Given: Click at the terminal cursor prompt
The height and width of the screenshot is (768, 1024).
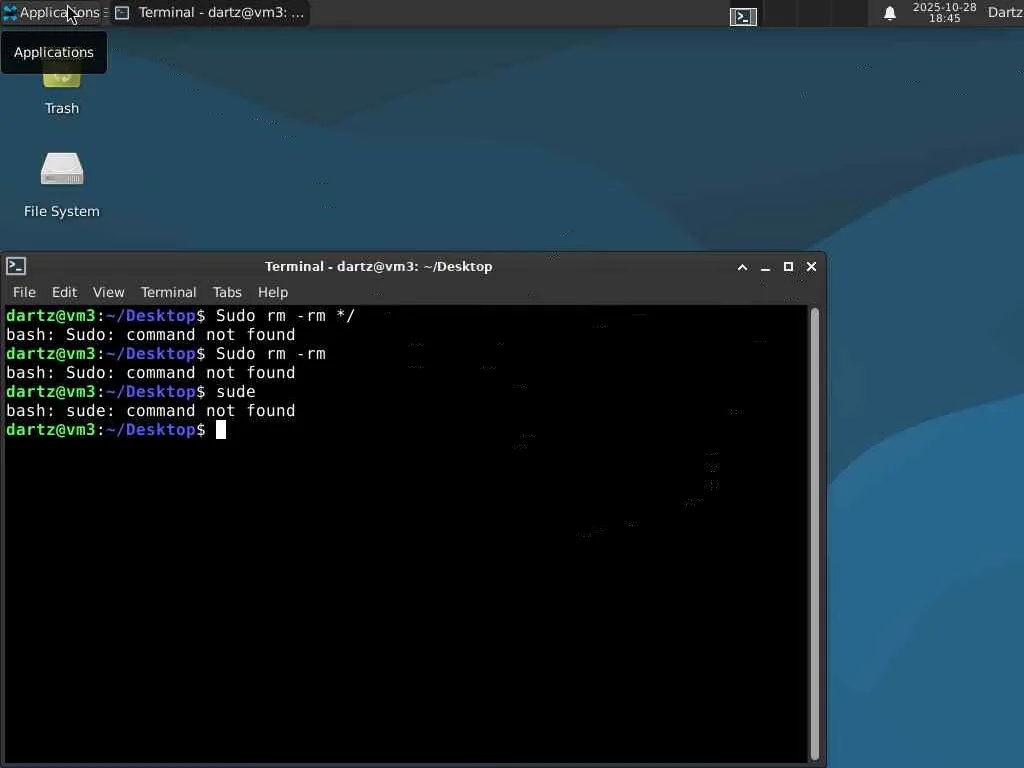Looking at the screenshot, I should click(221, 430).
